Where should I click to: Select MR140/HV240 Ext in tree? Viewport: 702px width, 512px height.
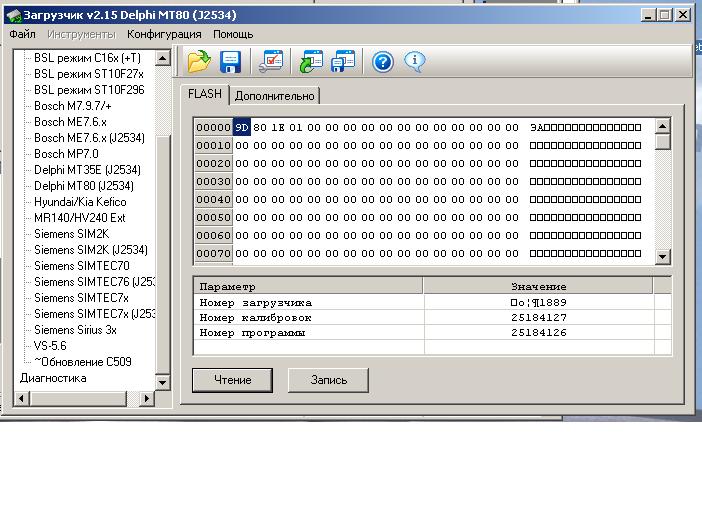(80, 218)
